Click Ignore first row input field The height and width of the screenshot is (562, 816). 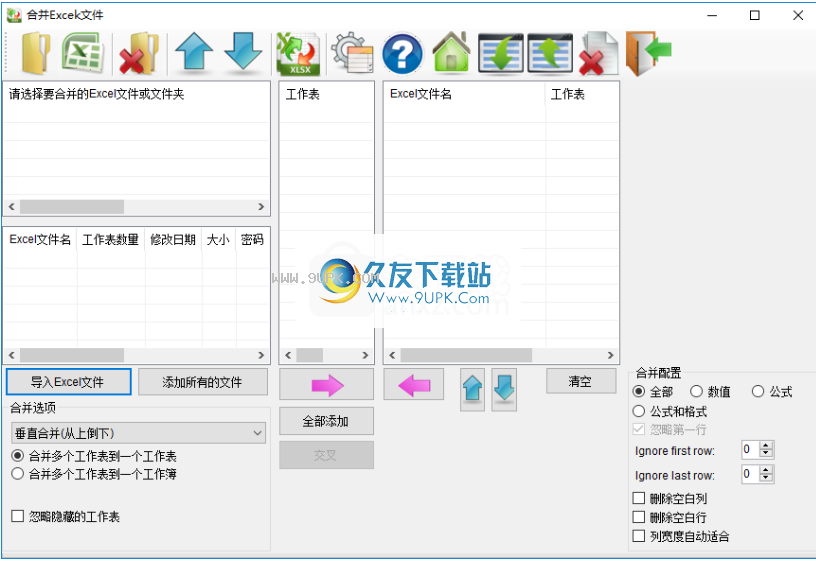click(751, 450)
